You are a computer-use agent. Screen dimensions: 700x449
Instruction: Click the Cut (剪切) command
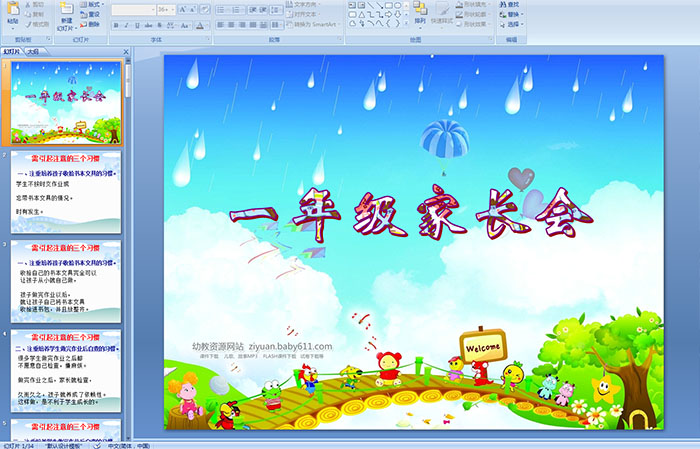(34, 4)
